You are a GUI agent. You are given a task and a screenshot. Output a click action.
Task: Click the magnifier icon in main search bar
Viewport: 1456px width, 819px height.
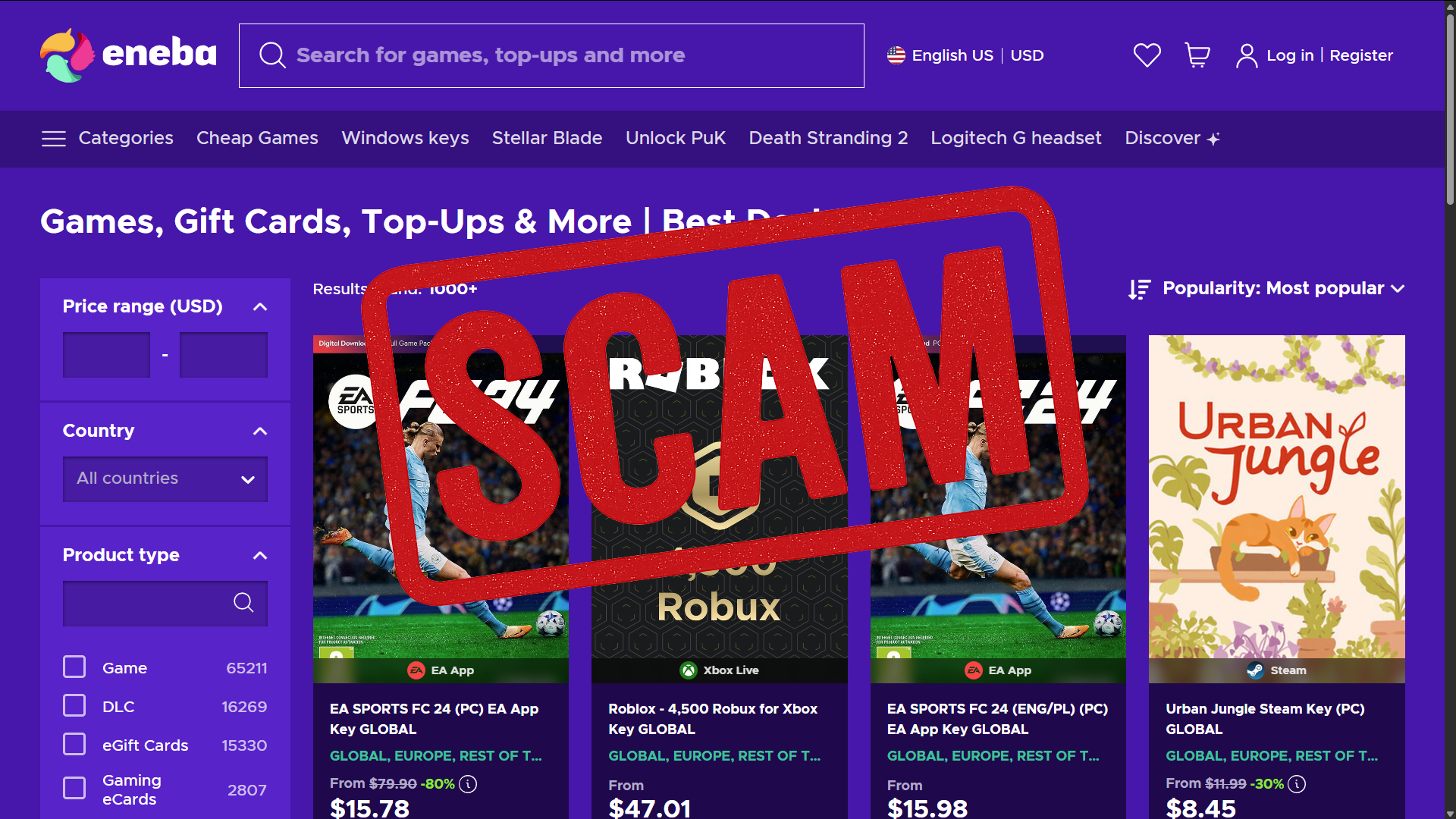point(272,55)
